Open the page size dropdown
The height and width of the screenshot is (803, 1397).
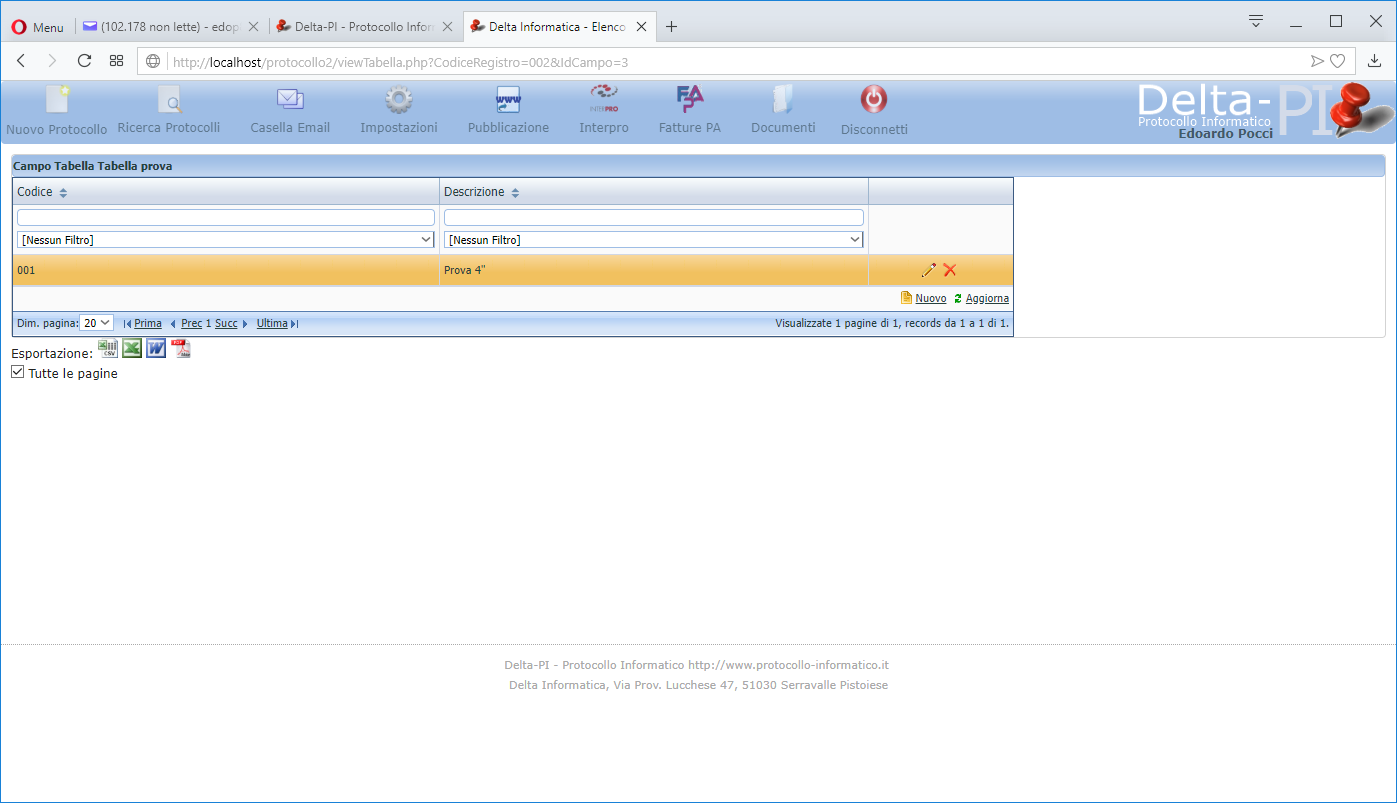pyautogui.click(x=97, y=323)
